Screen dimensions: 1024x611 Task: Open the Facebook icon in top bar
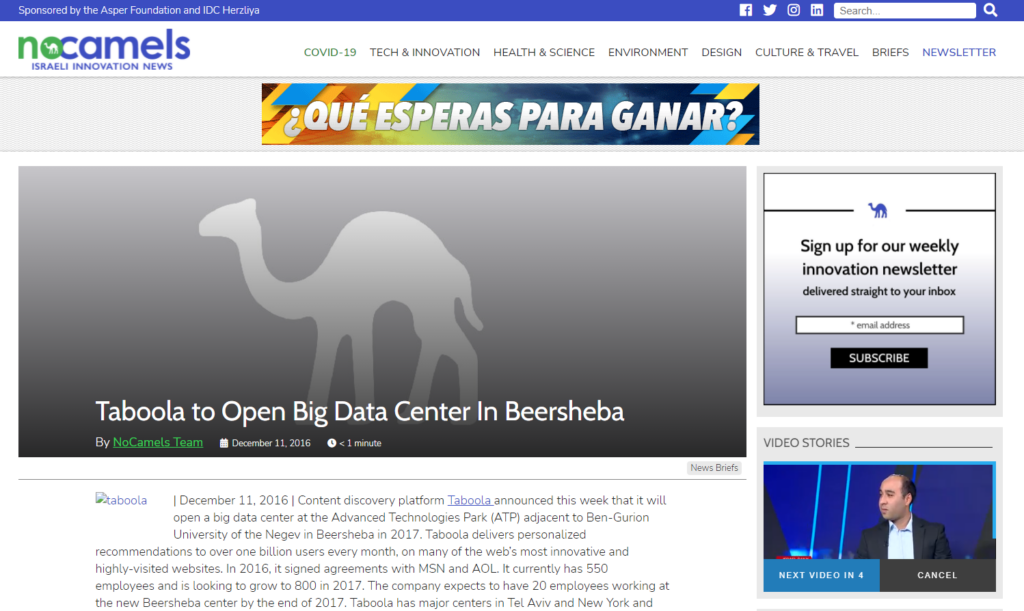click(745, 10)
